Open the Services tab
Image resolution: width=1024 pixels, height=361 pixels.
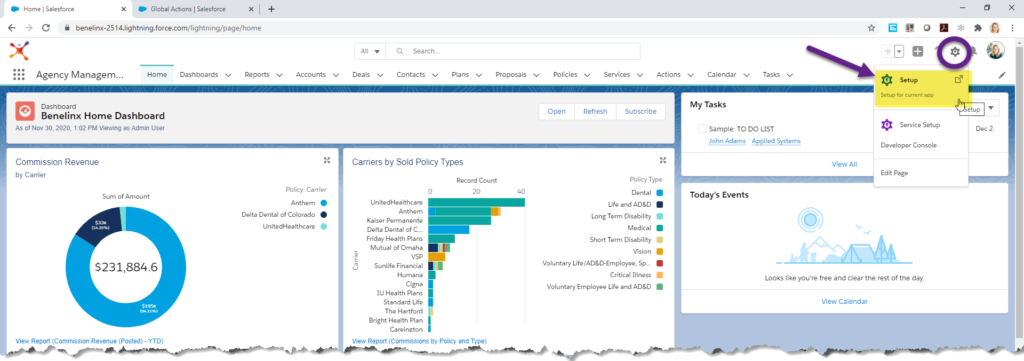[616, 74]
